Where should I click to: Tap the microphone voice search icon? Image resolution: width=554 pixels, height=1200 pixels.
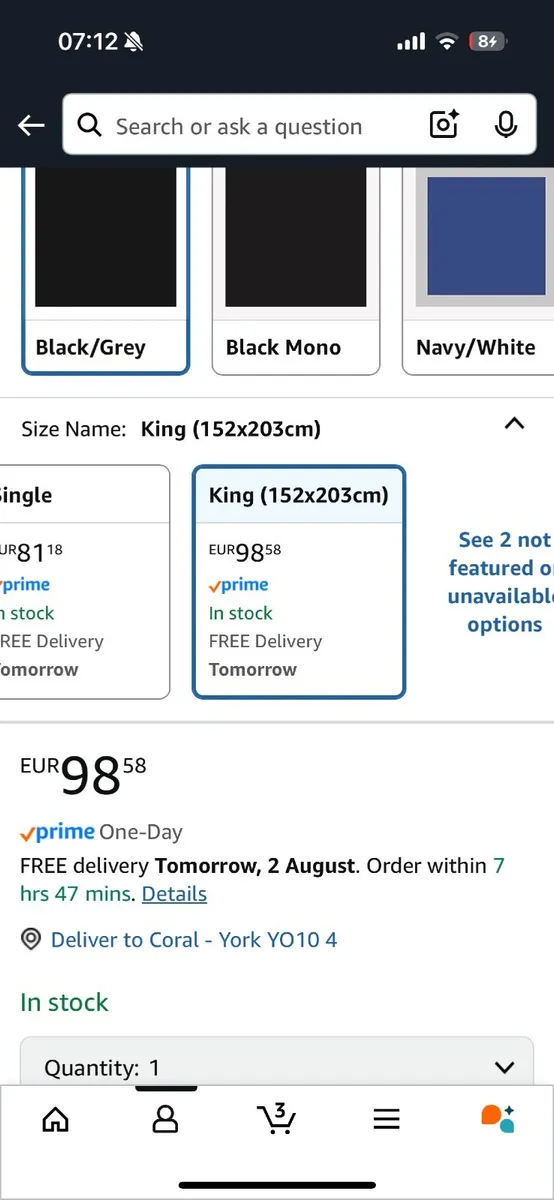(x=506, y=125)
